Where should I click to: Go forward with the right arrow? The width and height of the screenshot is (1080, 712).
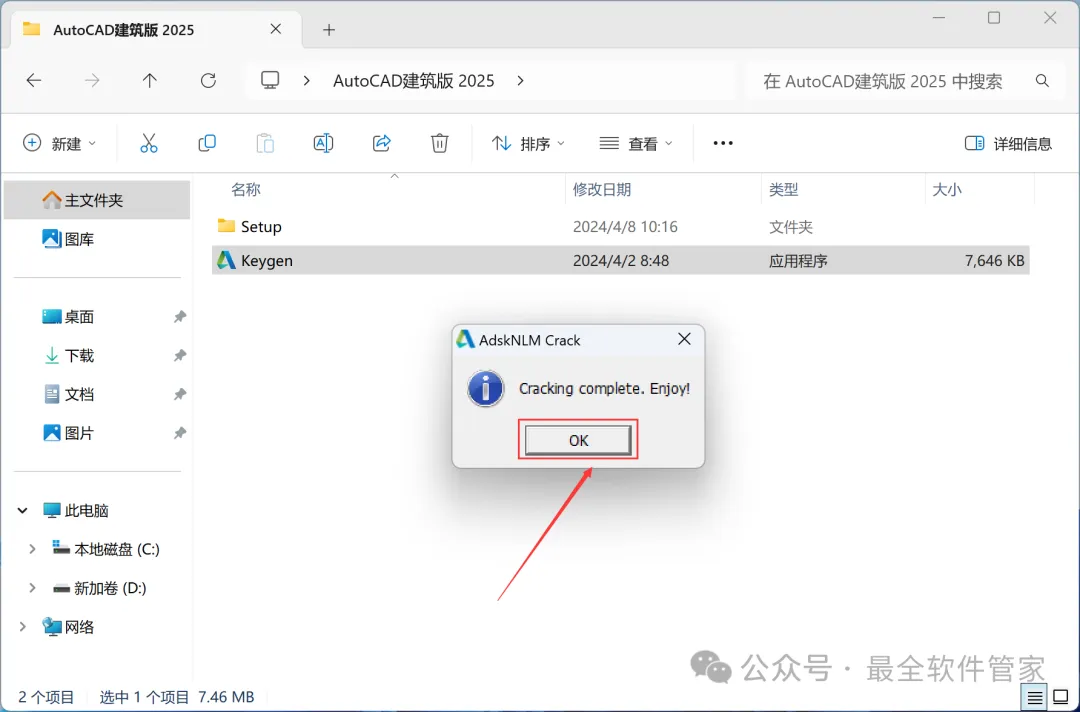tap(92, 81)
